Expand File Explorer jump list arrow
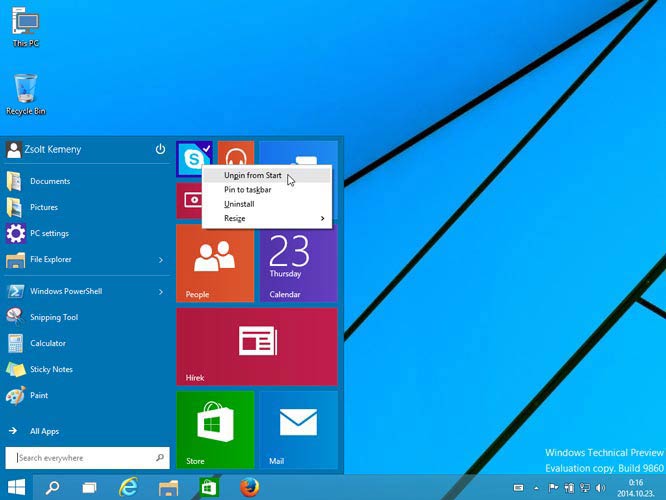666x500 pixels. tap(161, 260)
